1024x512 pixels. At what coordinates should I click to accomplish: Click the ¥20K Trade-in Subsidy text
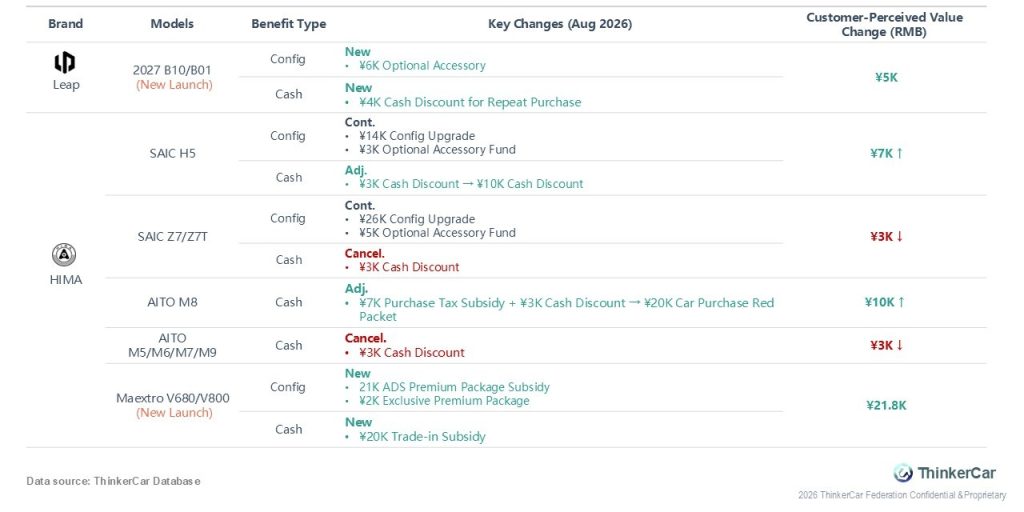[x=423, y=436]
